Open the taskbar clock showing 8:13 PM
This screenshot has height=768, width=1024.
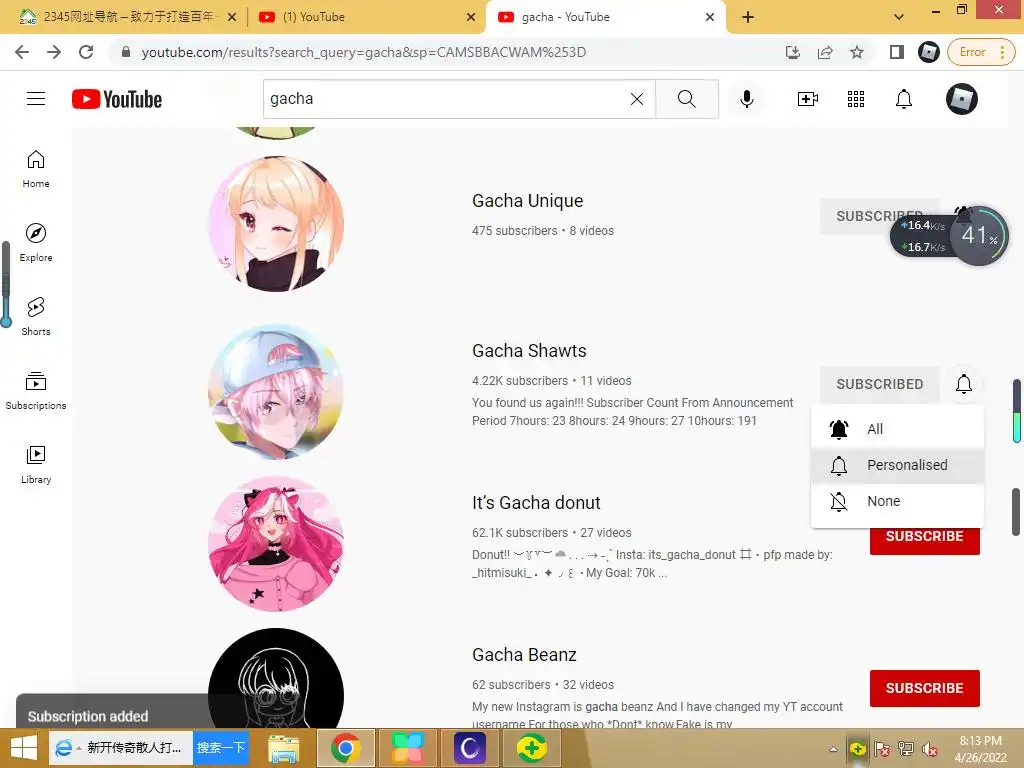(980, 749)
